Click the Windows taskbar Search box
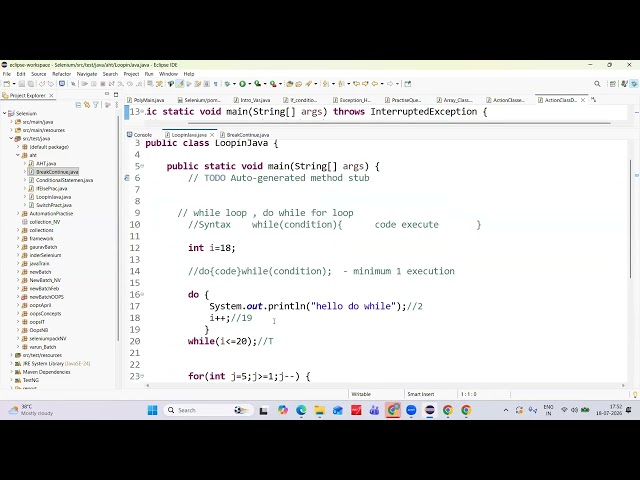 [209, 410]
